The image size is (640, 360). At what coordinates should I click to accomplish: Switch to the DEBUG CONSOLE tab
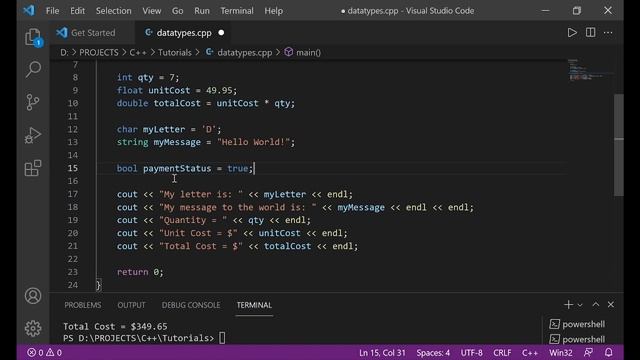tap(191, 305)
